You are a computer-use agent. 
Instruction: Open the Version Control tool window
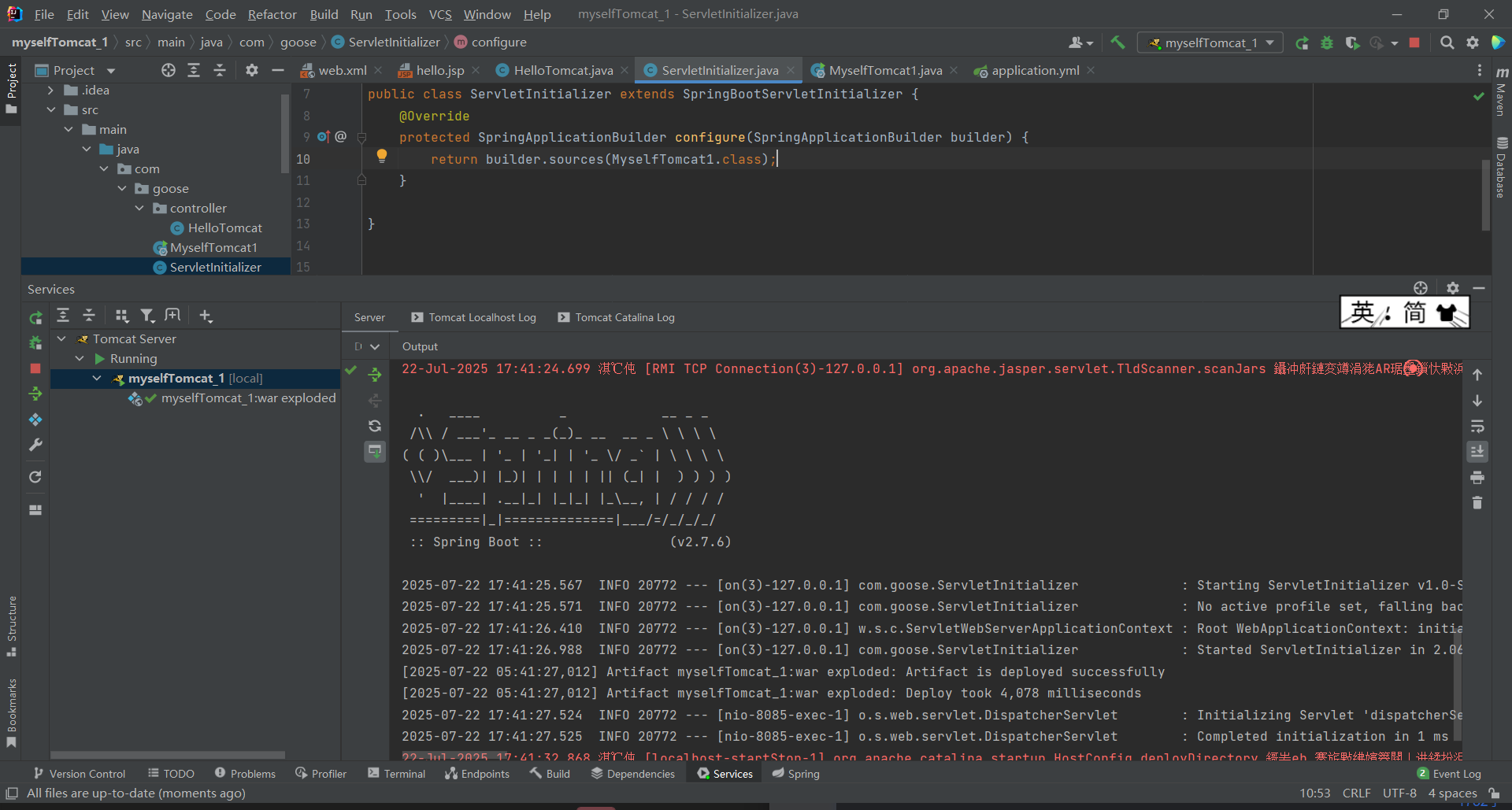click(80, 774)
